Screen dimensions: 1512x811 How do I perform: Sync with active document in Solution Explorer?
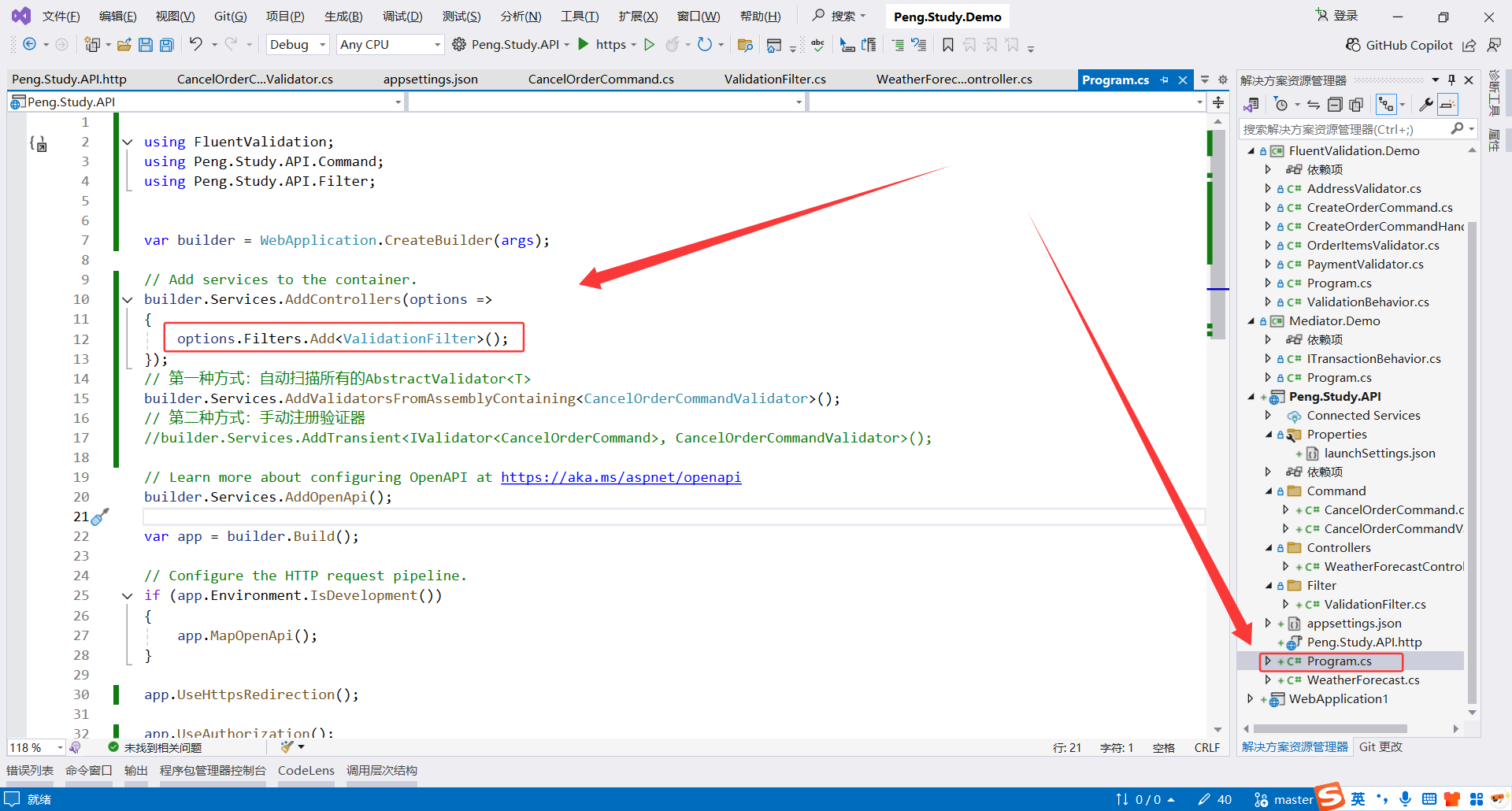[1314, 105]
